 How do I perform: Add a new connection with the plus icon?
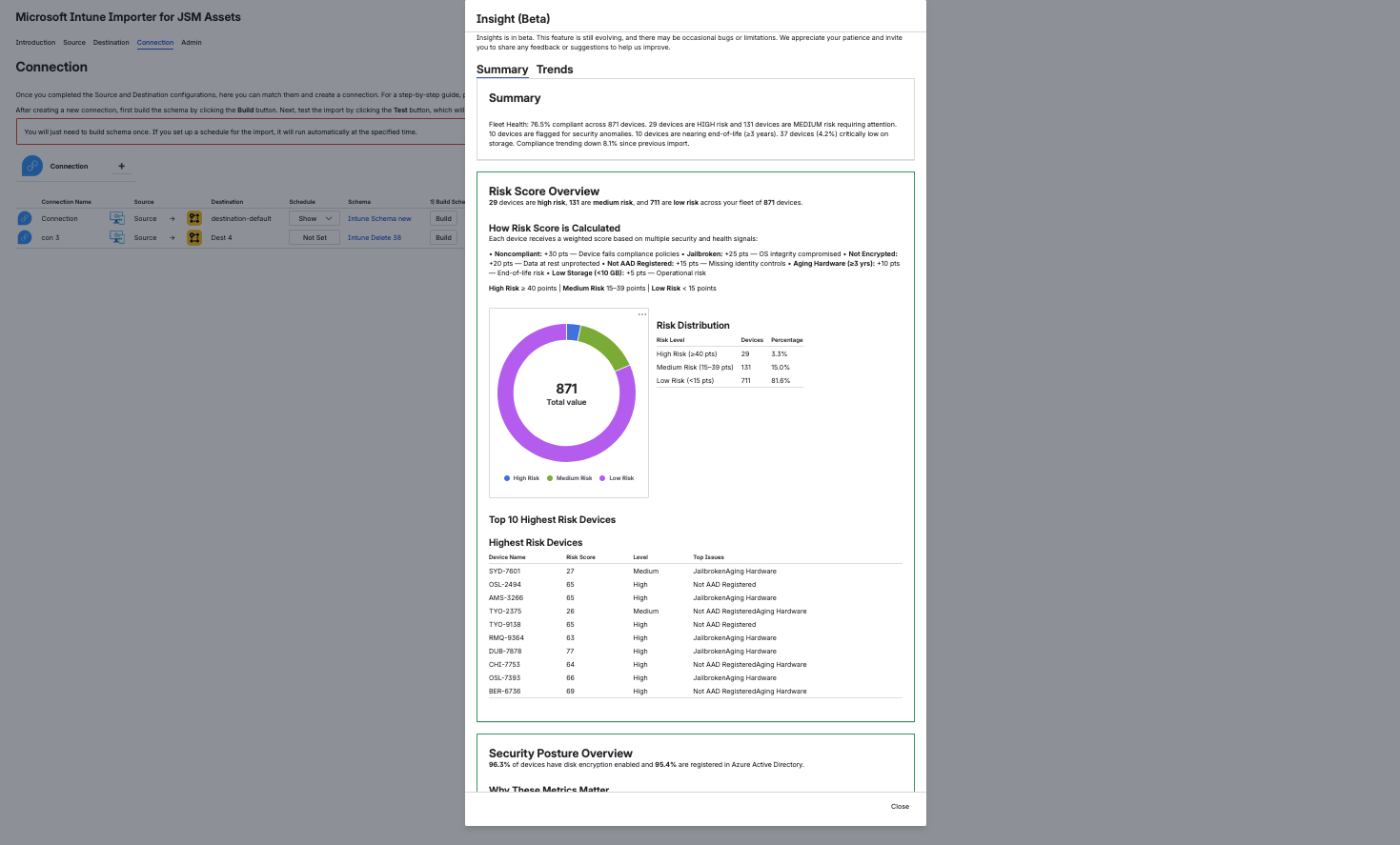(x=121, y=166)
